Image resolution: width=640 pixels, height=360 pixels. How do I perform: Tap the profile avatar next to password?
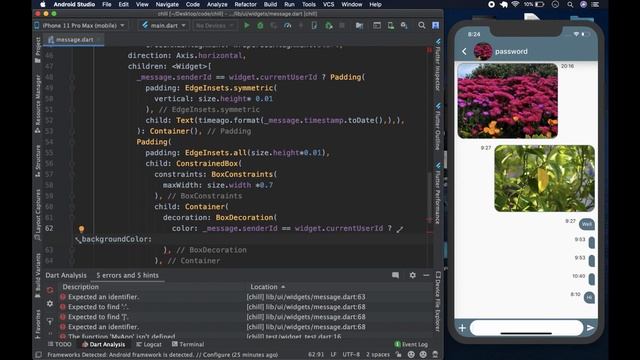tap(482, 51)
